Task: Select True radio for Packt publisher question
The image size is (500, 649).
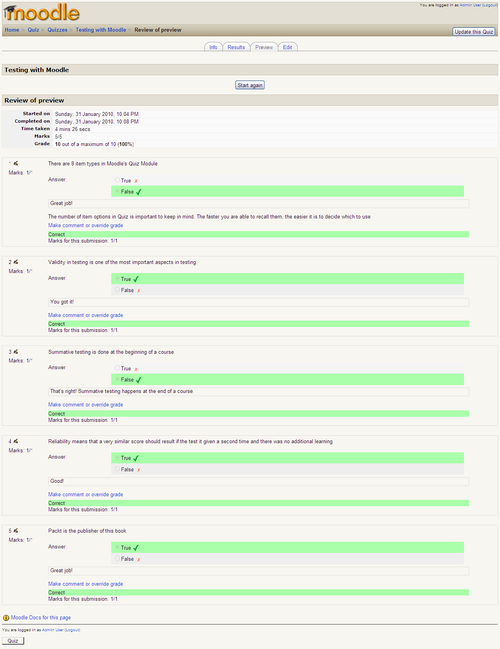Action: point(117,547)
